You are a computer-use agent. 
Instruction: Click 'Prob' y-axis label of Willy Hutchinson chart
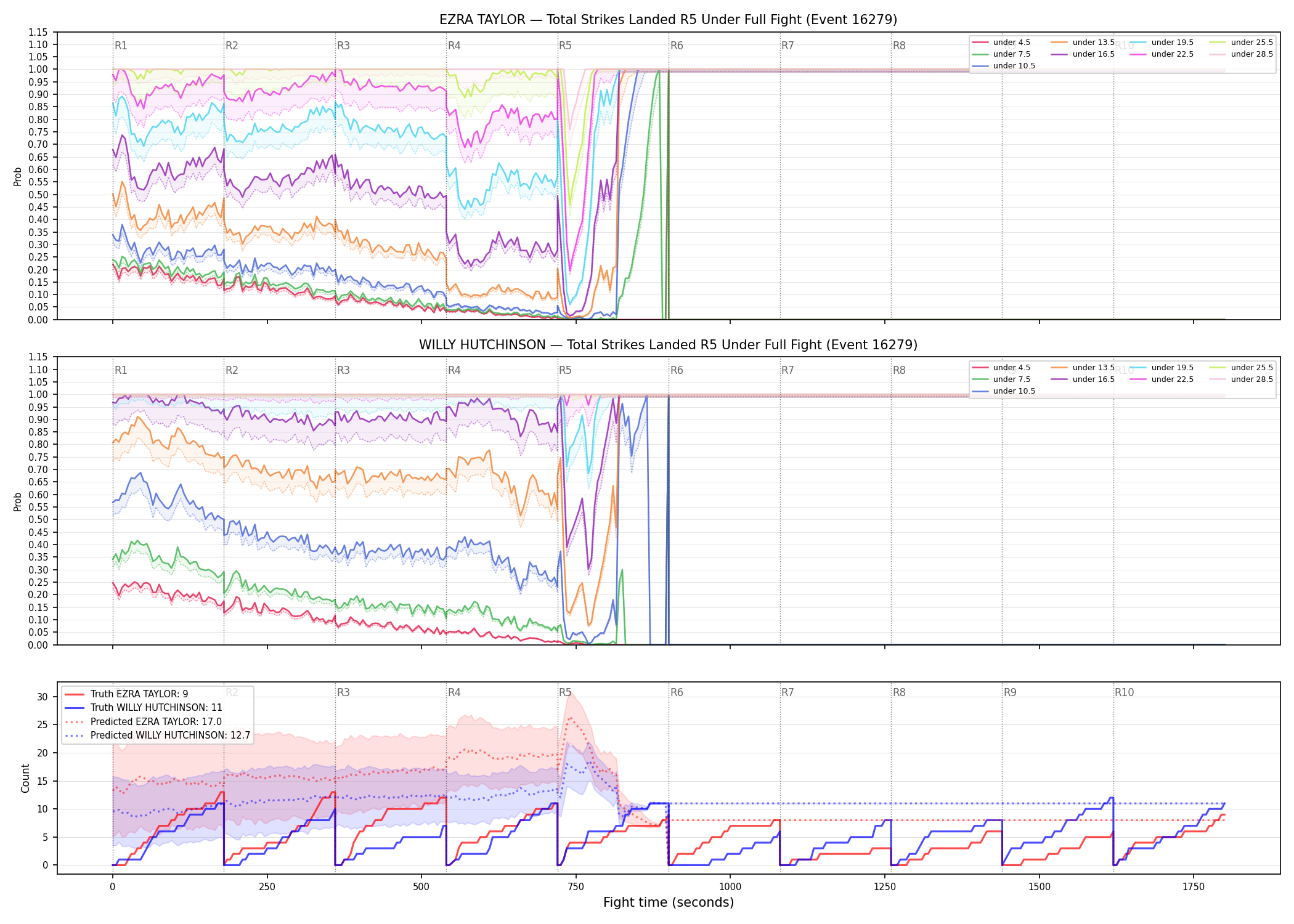[x=18, y=501]
